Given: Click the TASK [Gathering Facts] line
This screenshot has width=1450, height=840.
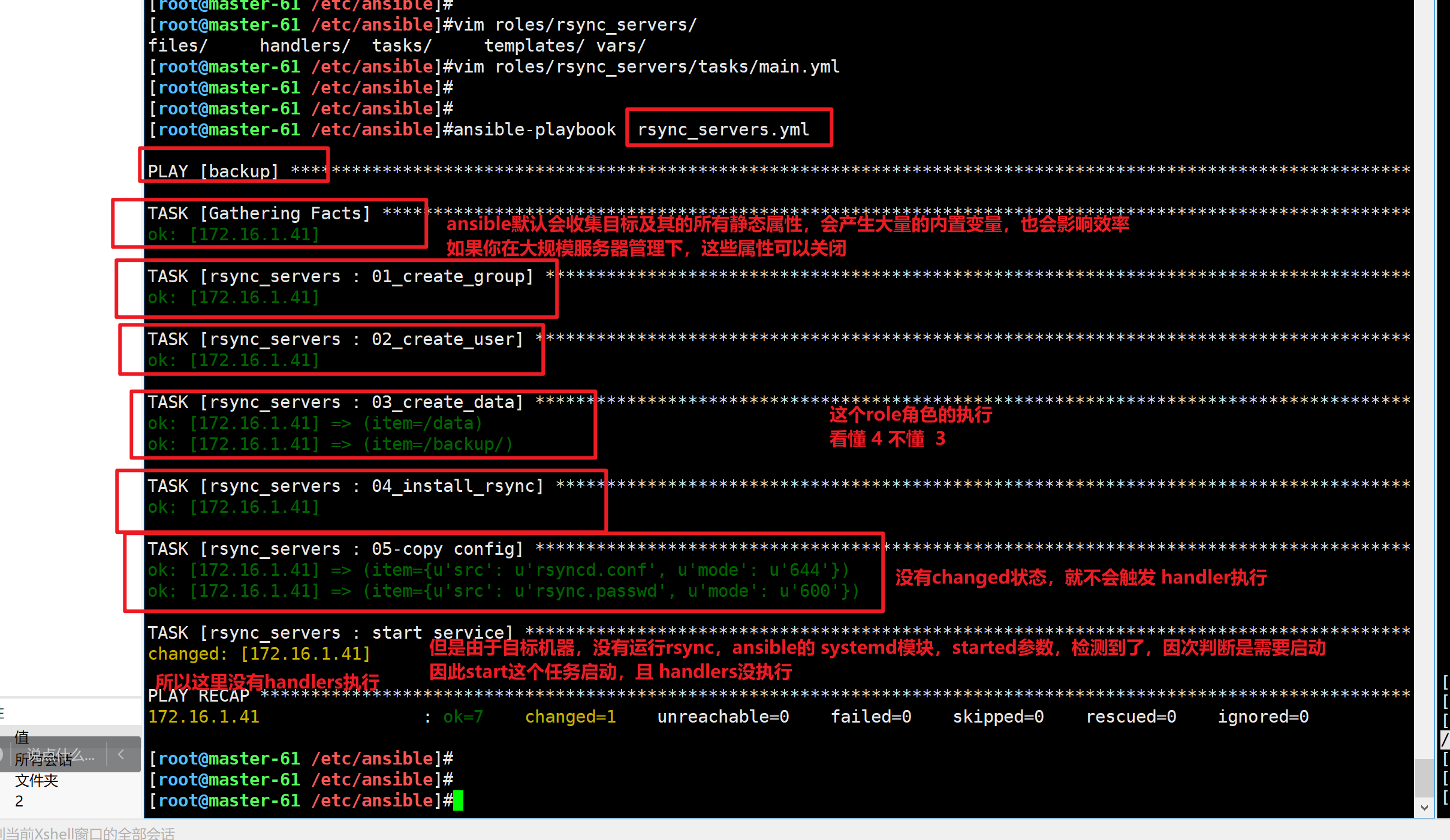Looking at the screenshot, I should 259,213.
